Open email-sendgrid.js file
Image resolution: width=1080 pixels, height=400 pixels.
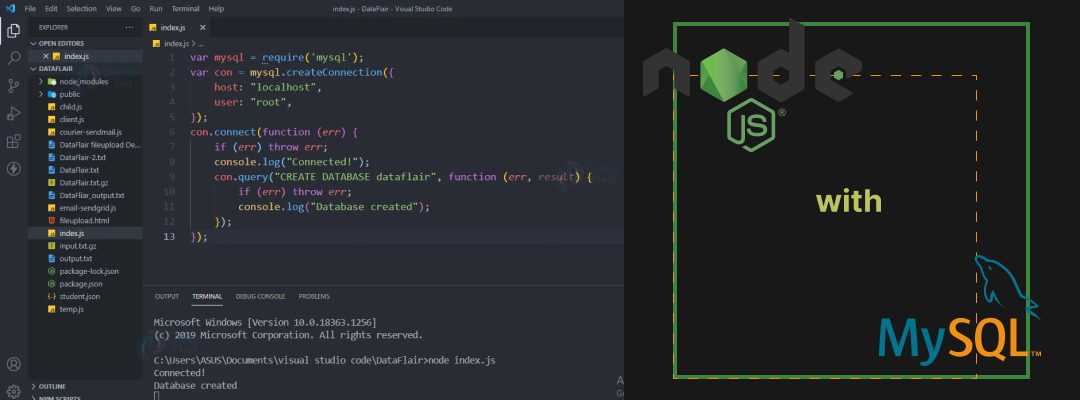[87, 207]
